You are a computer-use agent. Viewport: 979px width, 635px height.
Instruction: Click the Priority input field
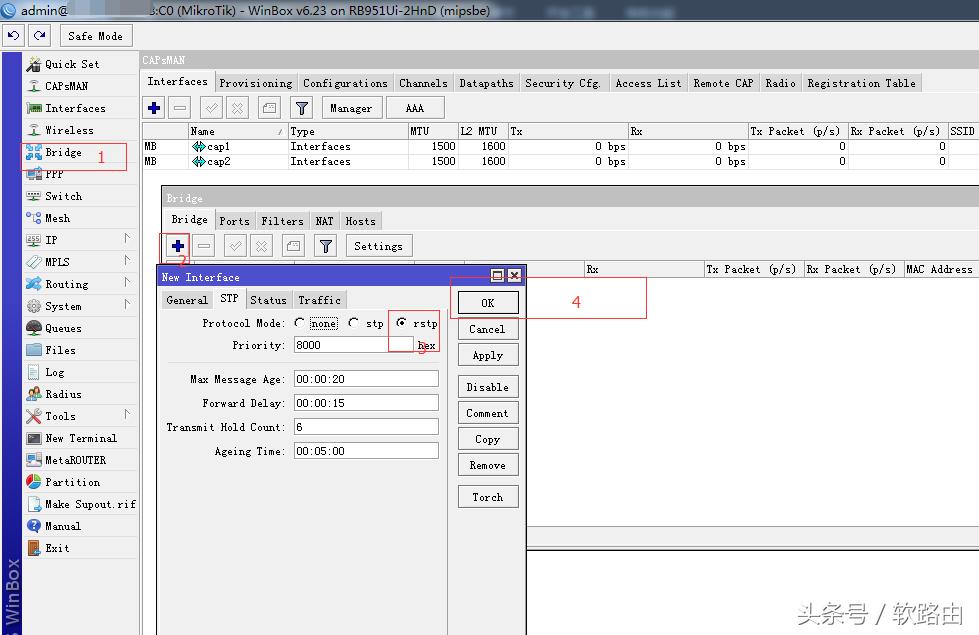pyautogui.click(x=352, y=345)
